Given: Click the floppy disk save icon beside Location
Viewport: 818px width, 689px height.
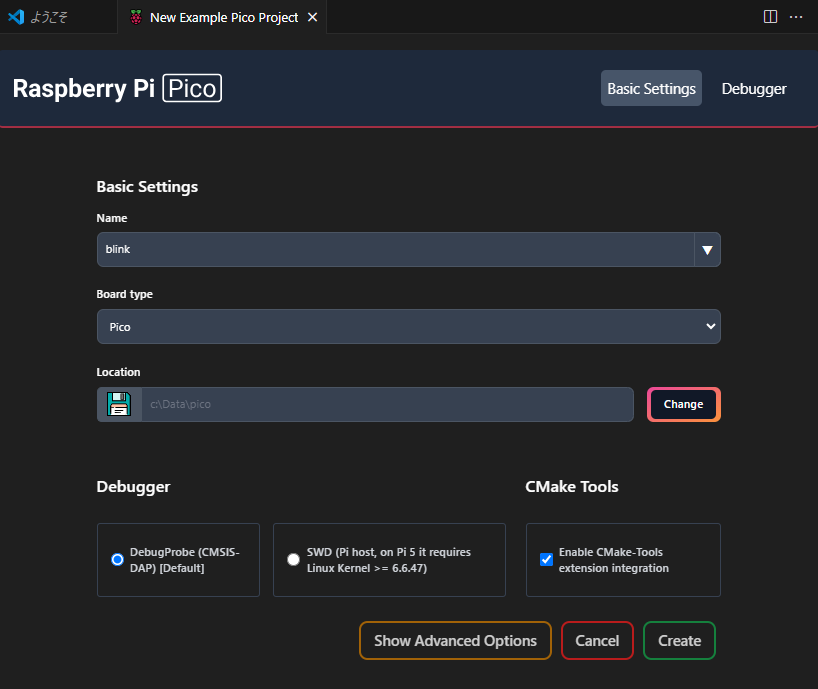Looking at the screenshot, I should pyautogui.click(x=119, y=404).
